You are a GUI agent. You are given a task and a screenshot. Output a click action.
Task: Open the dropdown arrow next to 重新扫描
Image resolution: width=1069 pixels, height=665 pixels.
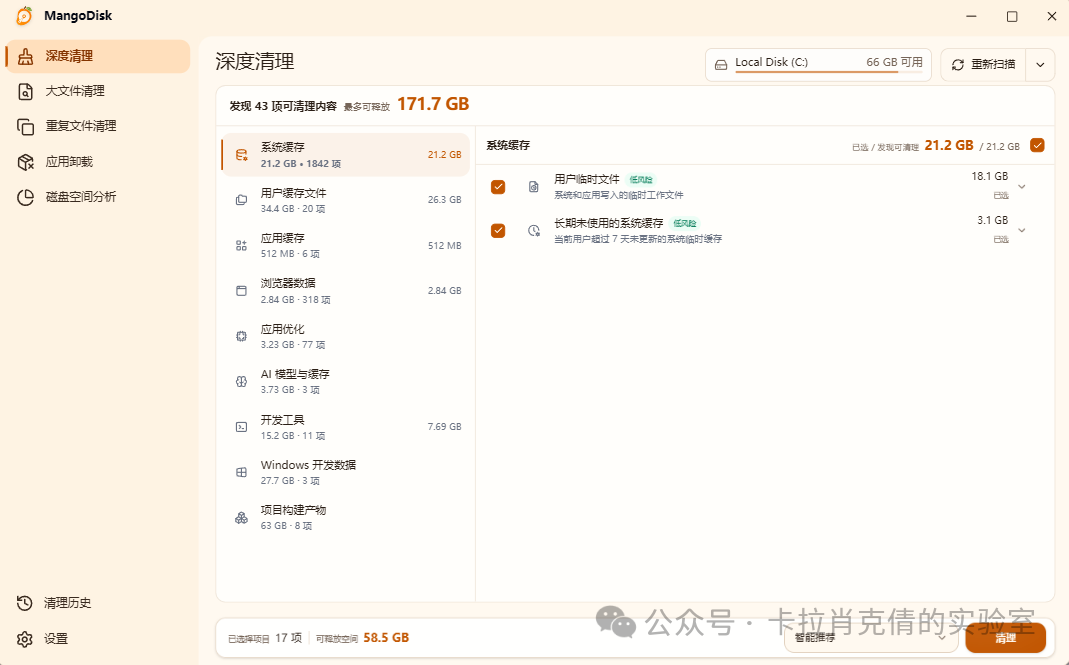[1040, 65]
